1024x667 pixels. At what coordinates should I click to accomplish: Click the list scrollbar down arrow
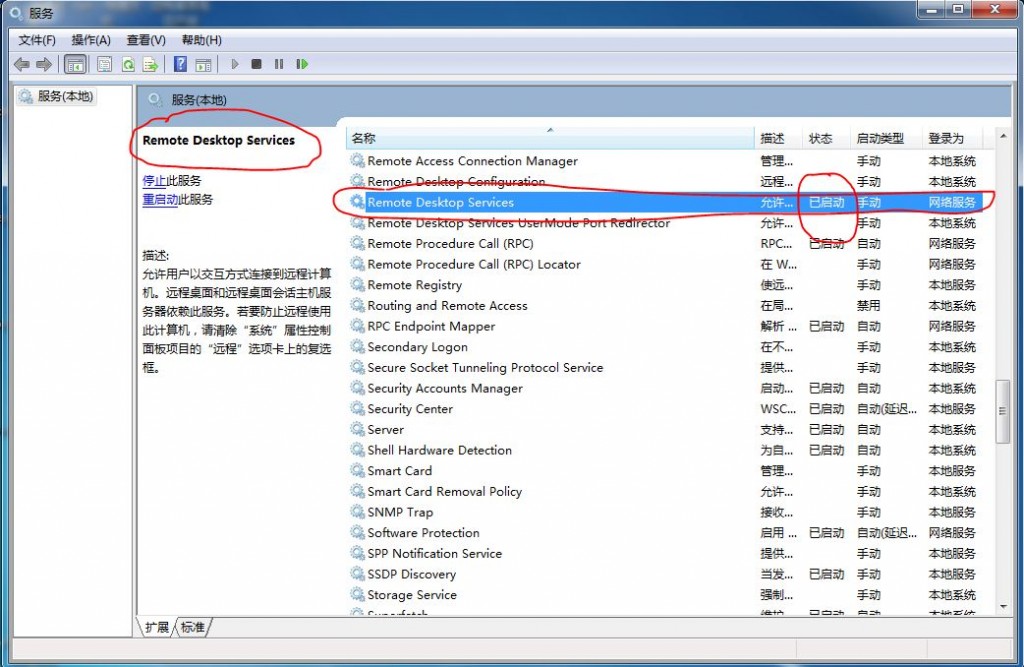1002,607
